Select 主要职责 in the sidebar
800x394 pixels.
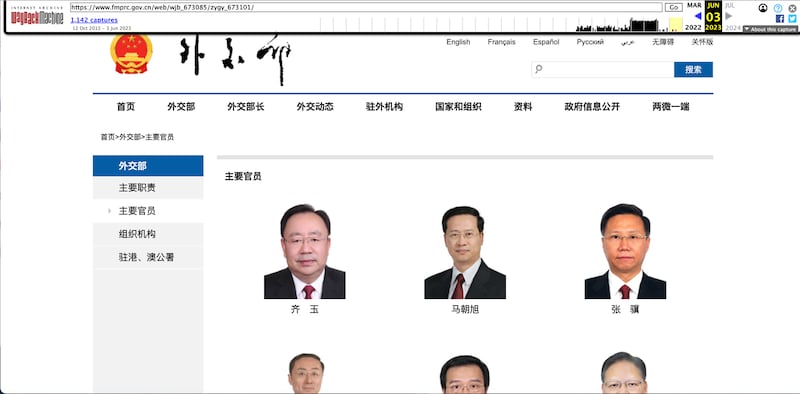[x=148, y=188]
